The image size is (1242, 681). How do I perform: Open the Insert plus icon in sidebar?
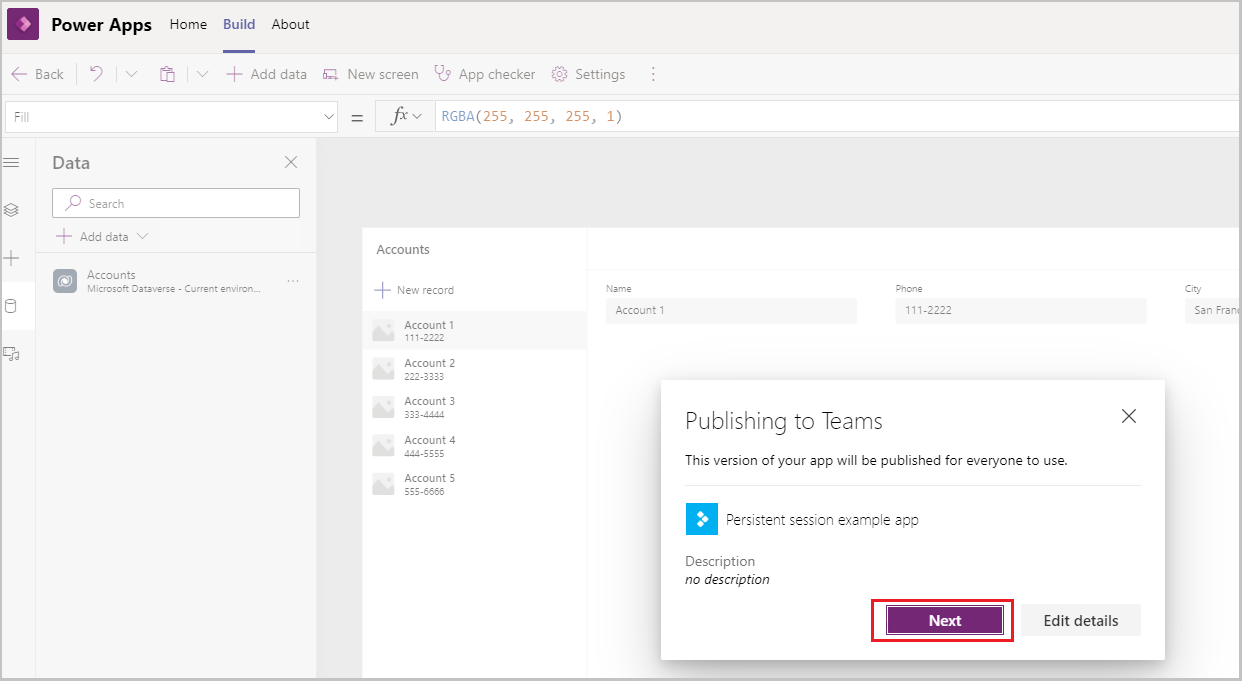pos(12,258)
